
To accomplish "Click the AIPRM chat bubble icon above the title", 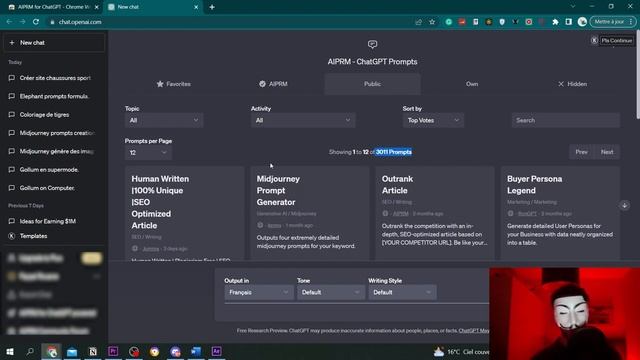I will pos(372,44).
